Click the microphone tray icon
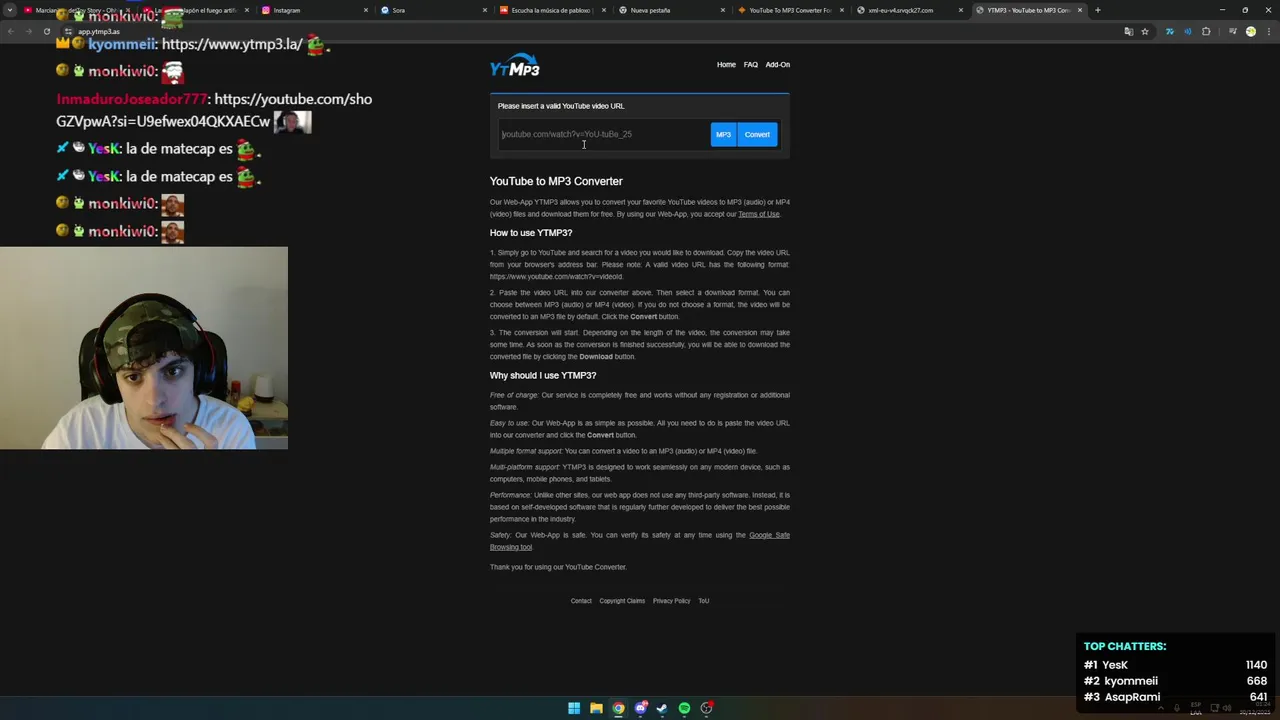 click(1177, 708)
